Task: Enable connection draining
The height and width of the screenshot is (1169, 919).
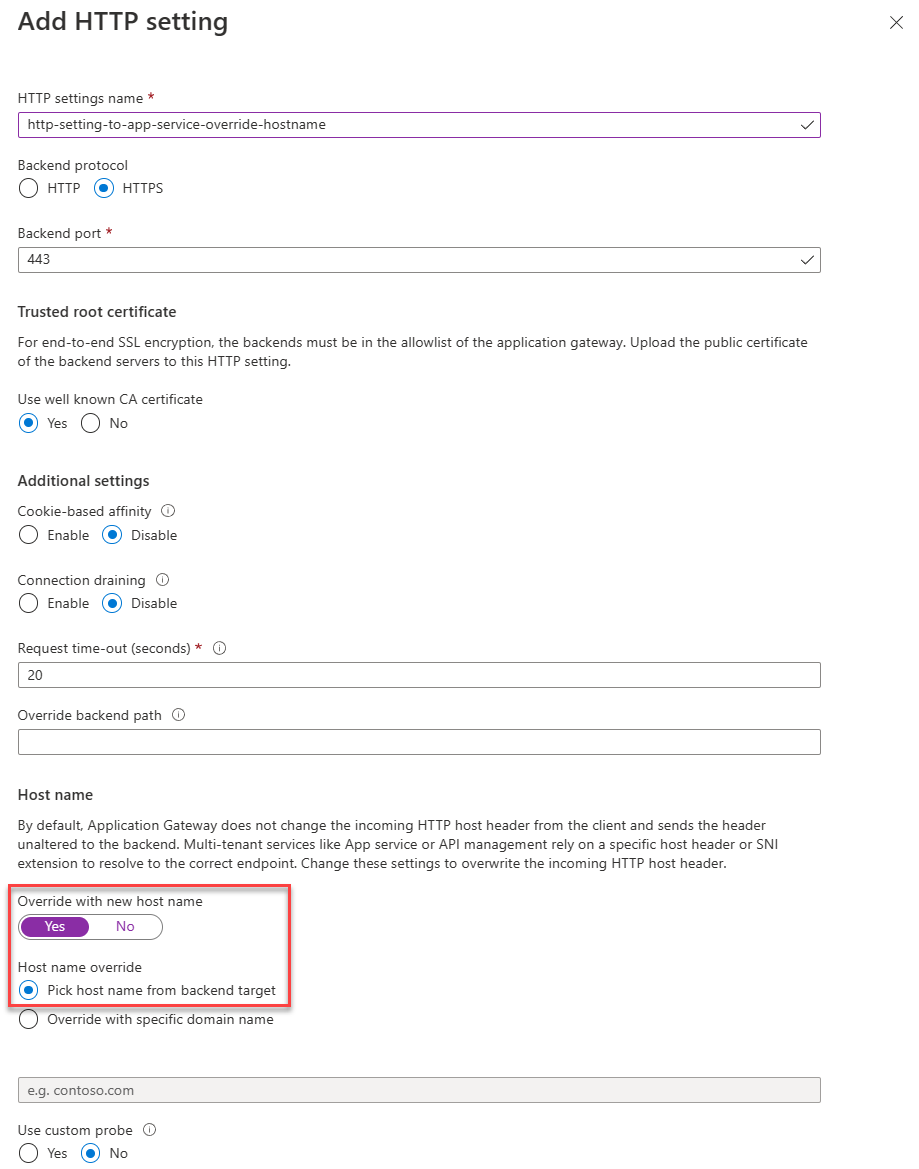Action: [x=28, y=603]
